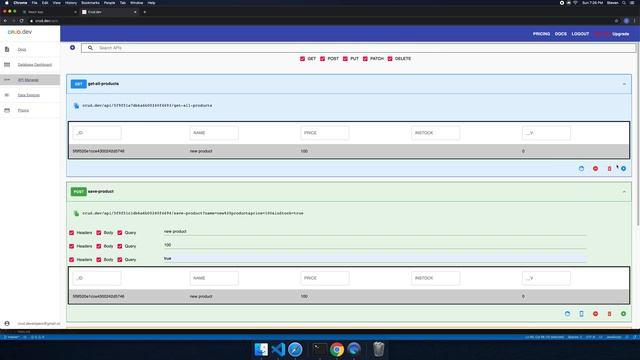Click the Docs sidebar document icon

[x=7, y=49]
